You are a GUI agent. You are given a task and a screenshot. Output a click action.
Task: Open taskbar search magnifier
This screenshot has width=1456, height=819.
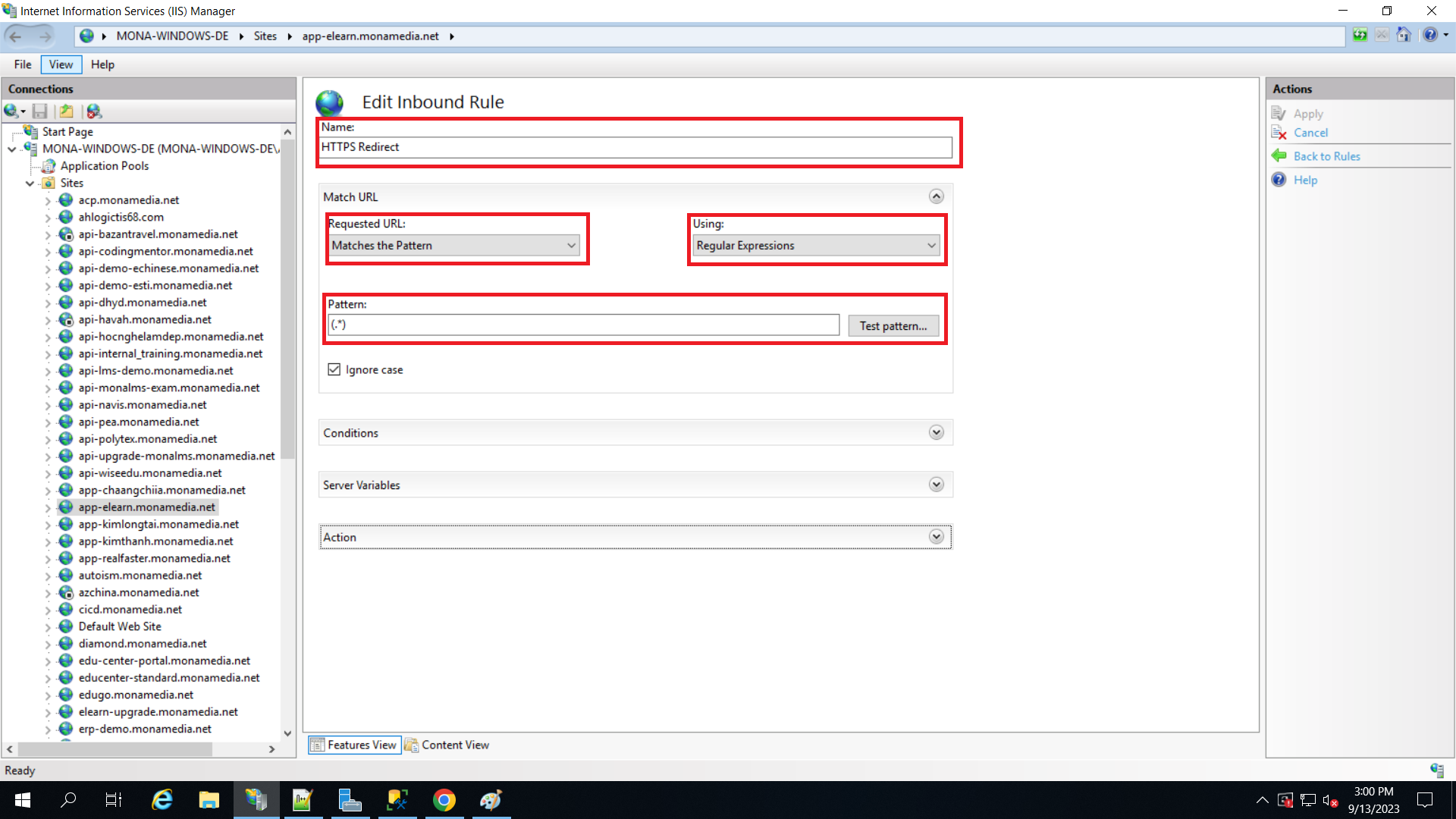pyautogui.click(x=68, y=800)
